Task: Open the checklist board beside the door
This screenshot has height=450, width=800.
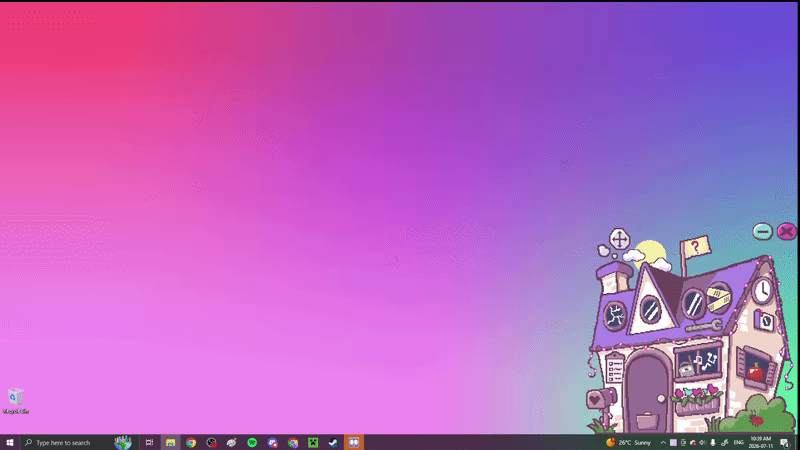Action: point(615,370)
